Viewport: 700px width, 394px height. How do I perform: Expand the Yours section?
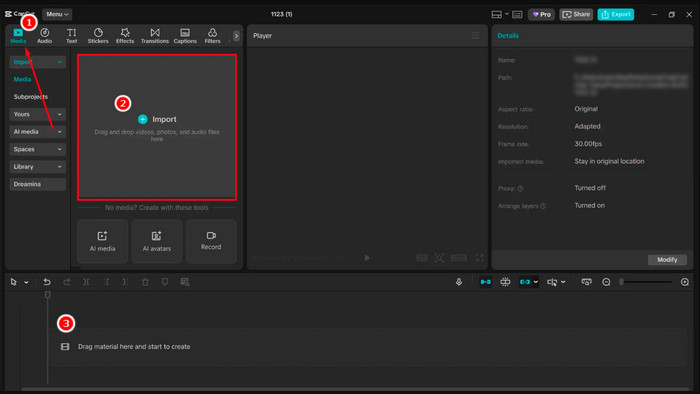click(38, 114)
